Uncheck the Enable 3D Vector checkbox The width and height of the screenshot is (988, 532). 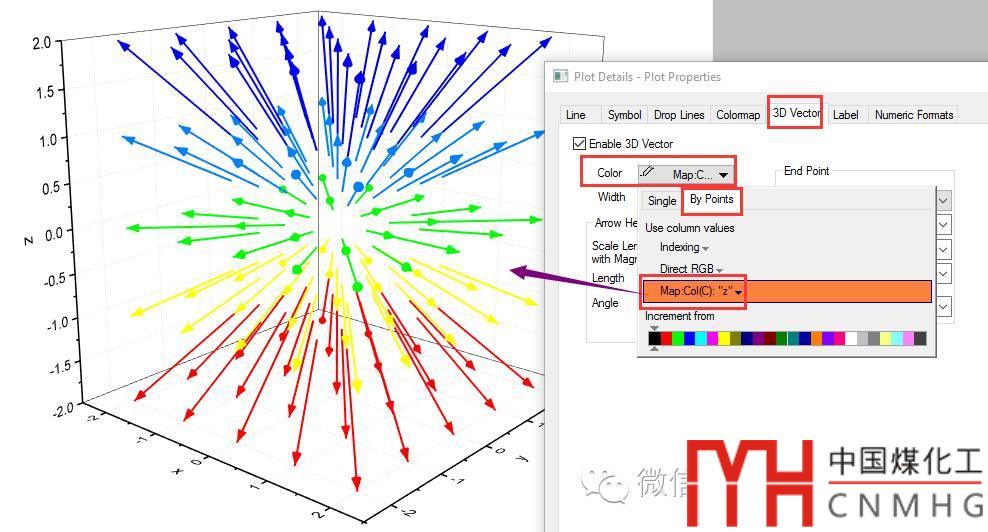579,144
